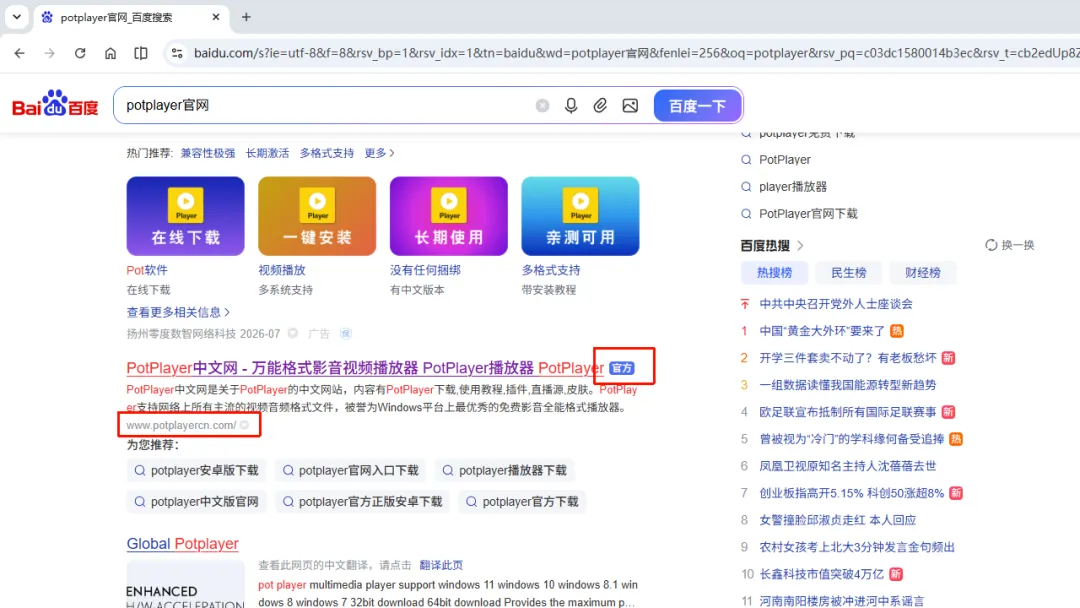Select PotPlayer官网下载 related search
The height and width of the screenshot is (608, 1080).
click(808, 213)
